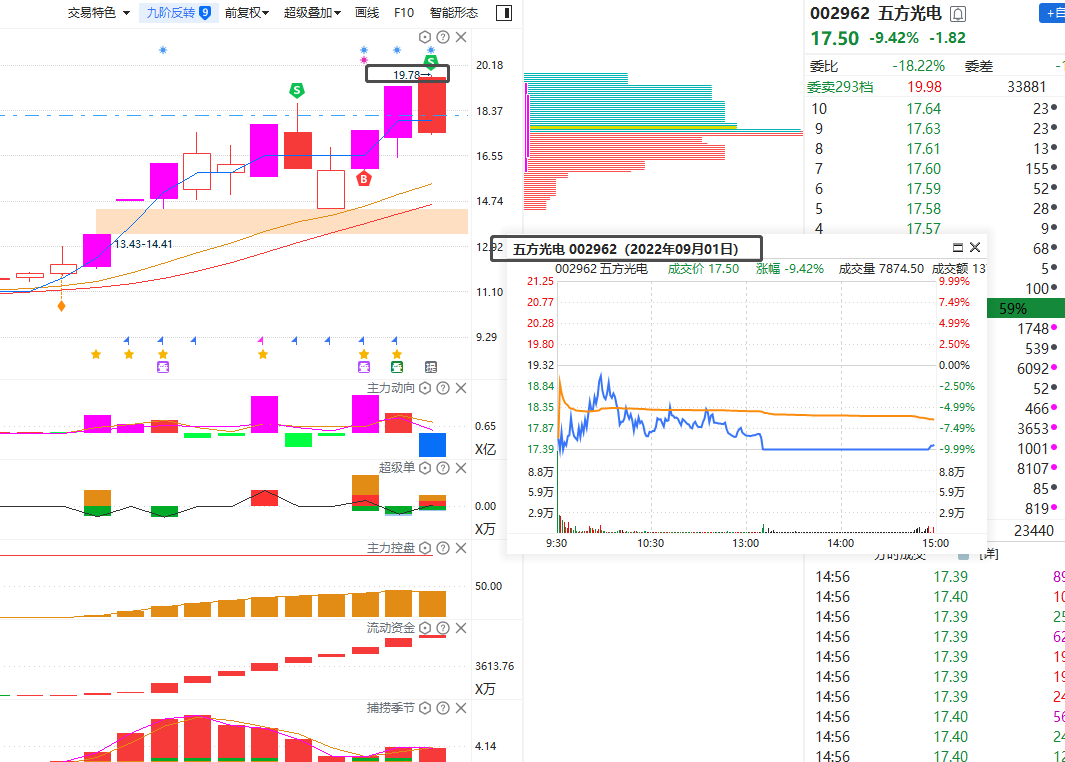The width and height of the screenshot is (1065, 762).
Task: Show help for the 主力控盘 indicator
Action: point(443,548)
